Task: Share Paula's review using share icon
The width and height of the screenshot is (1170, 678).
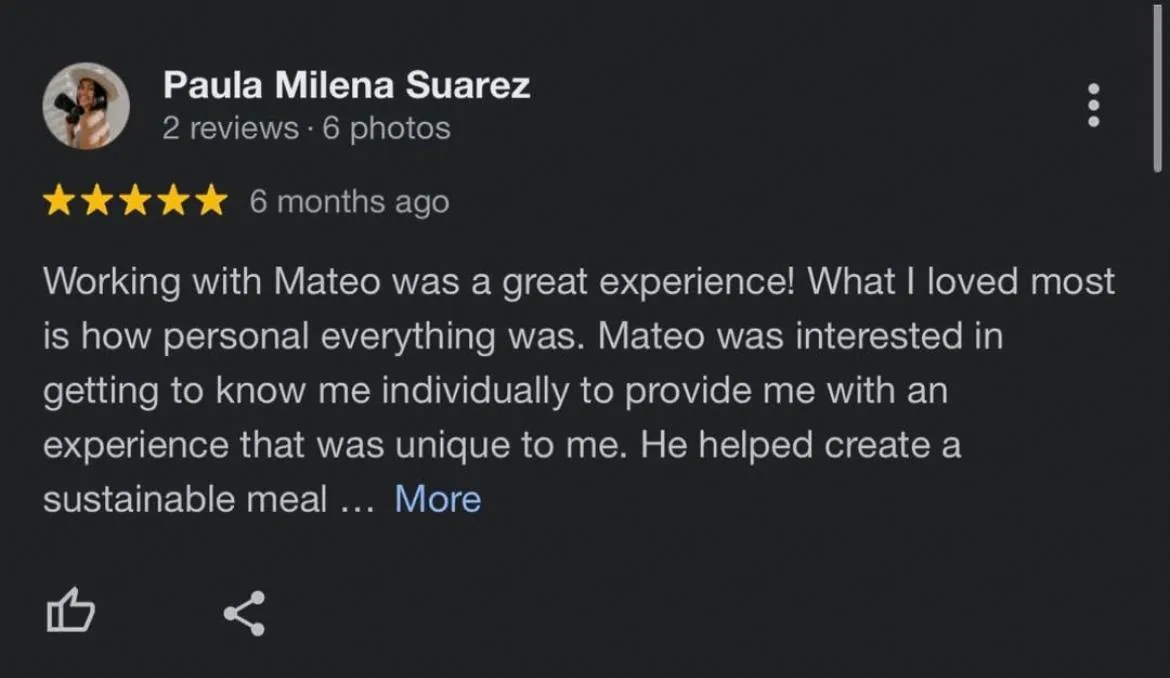Action: pos(244,613)
